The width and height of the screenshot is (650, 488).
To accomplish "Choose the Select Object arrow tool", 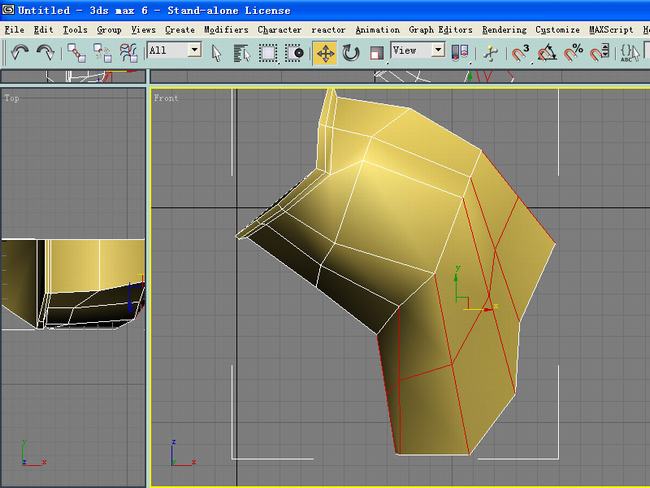I will click(x=216, y=53).
